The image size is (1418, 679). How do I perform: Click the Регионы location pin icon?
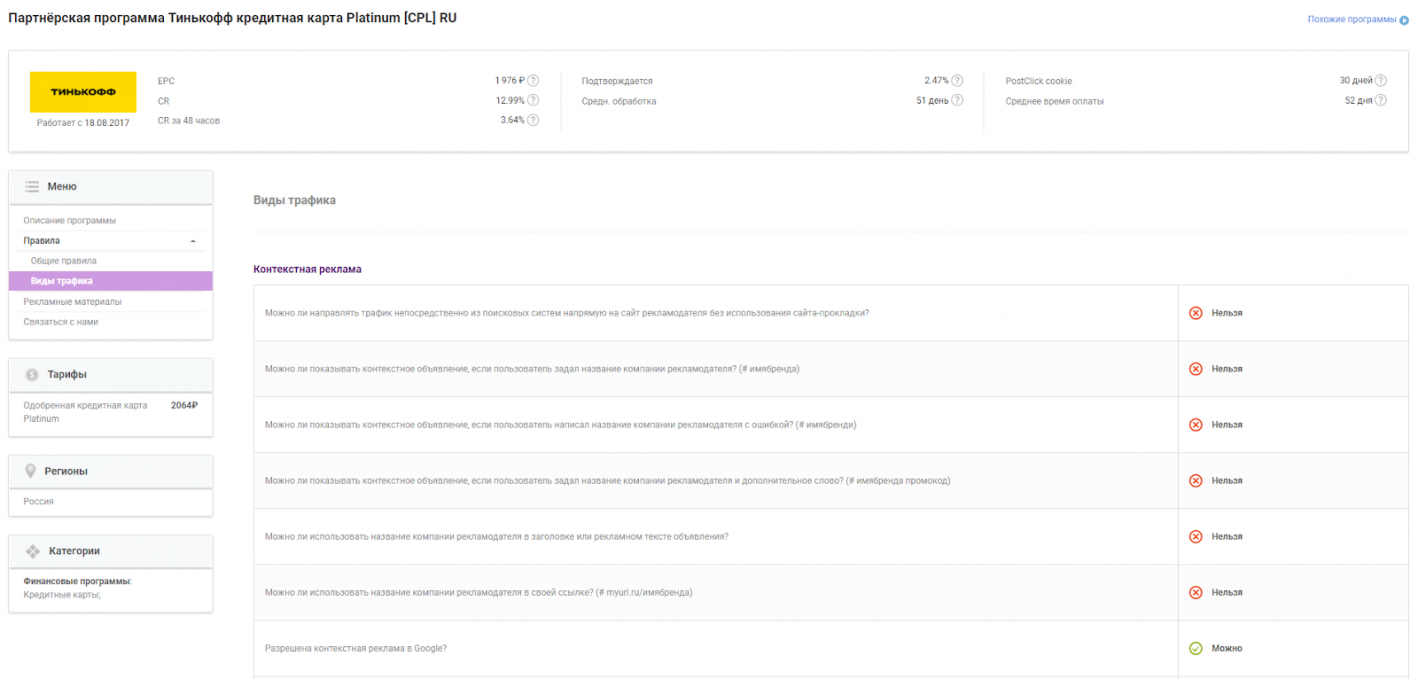coord(31,471)
